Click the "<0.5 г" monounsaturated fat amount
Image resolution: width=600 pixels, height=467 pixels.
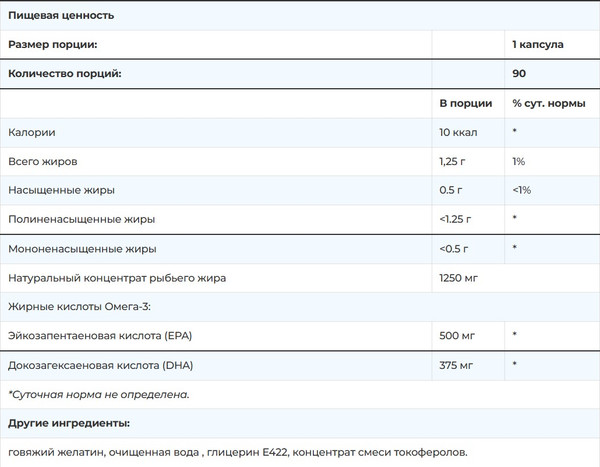point(455,248)
